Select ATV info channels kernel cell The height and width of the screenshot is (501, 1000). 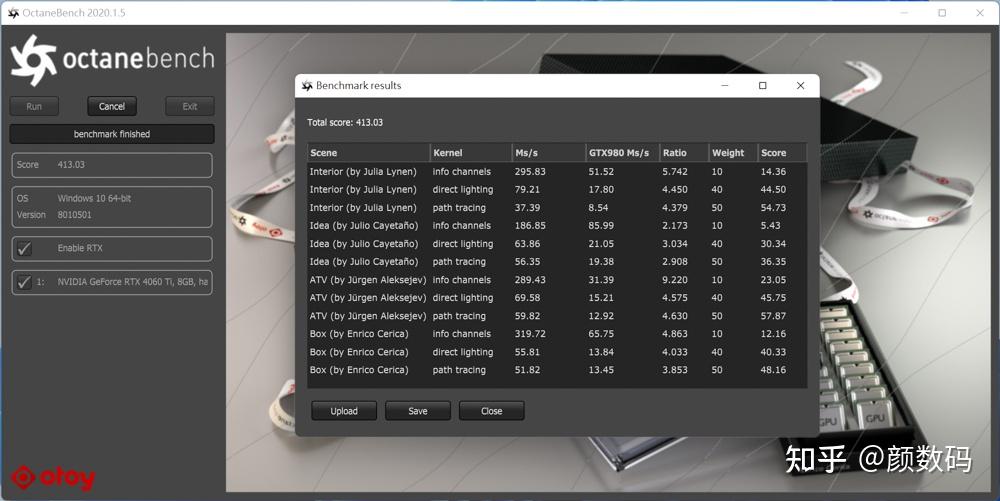[462, 280]
